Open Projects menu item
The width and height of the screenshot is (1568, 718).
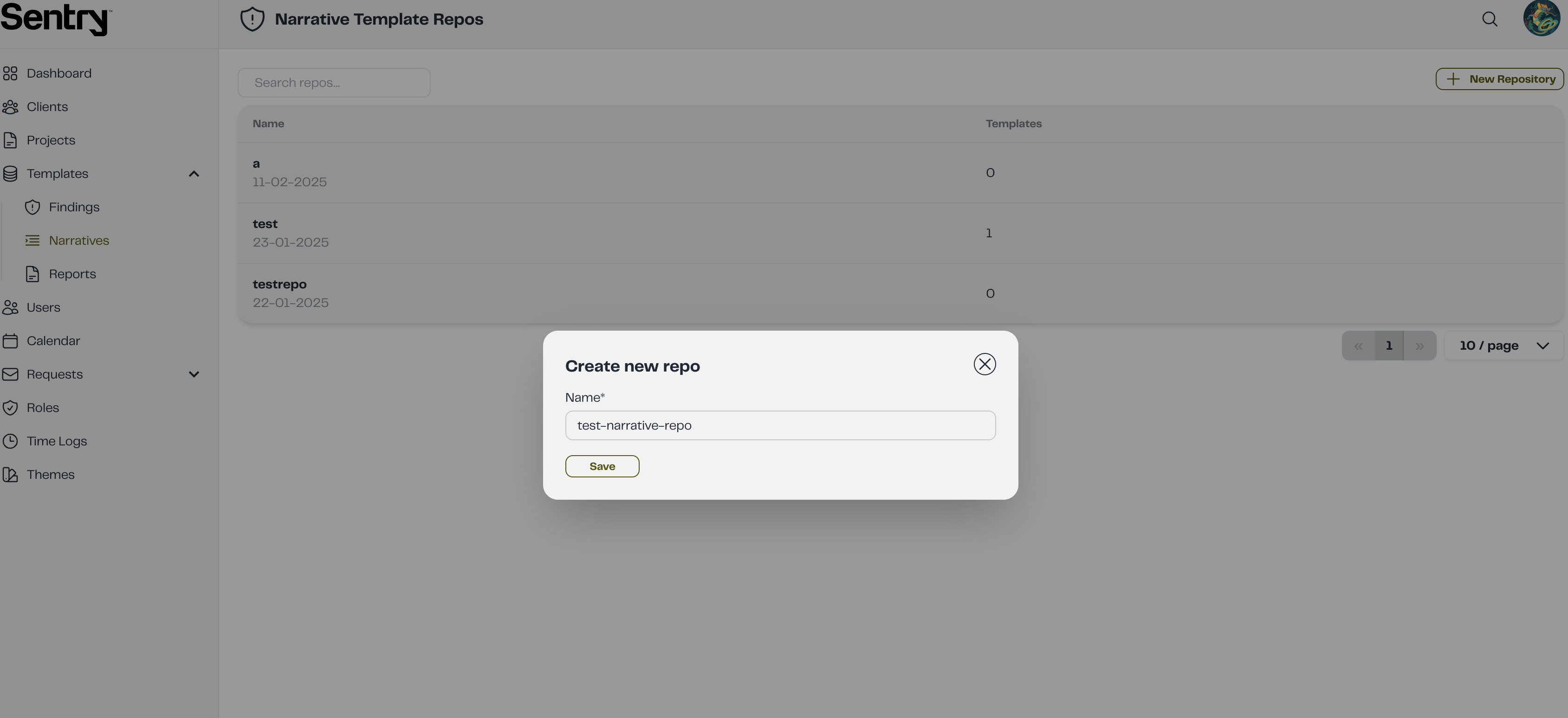pyautogui.click(x=51, y=140)
